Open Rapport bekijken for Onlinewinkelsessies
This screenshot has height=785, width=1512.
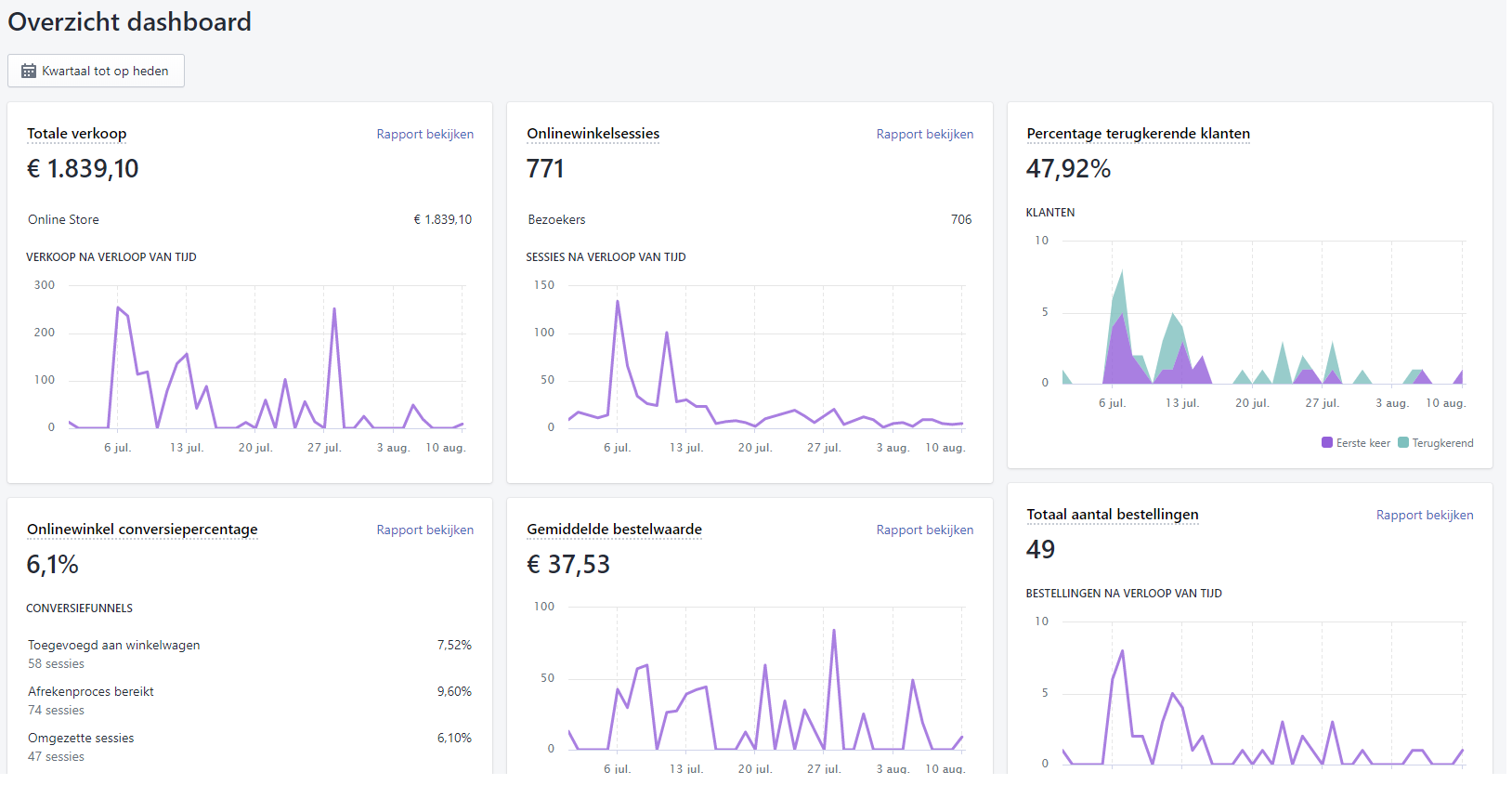[924, 134]
